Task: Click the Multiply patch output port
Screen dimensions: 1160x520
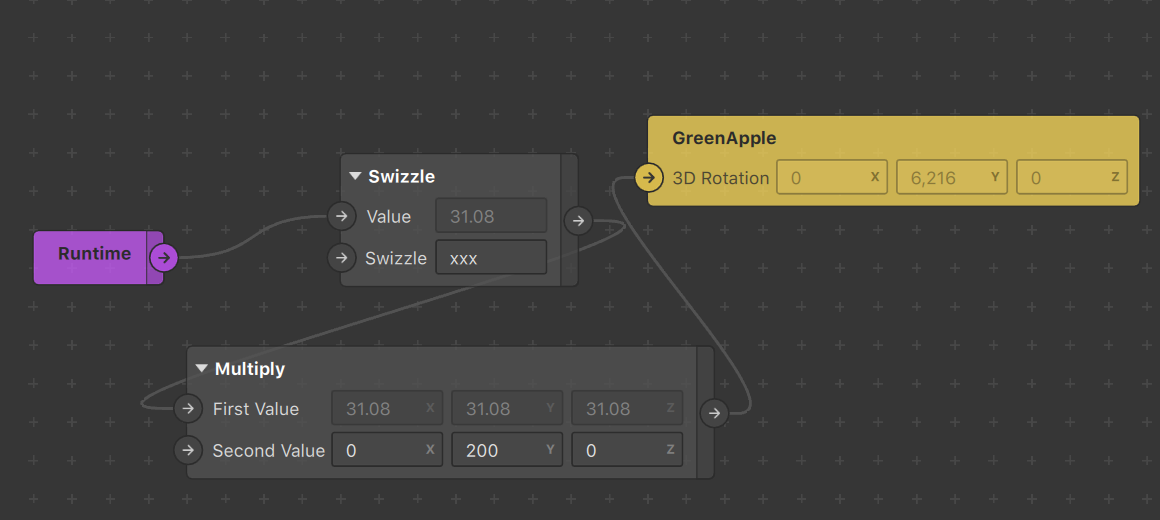Action: click(x=715, y=413)
